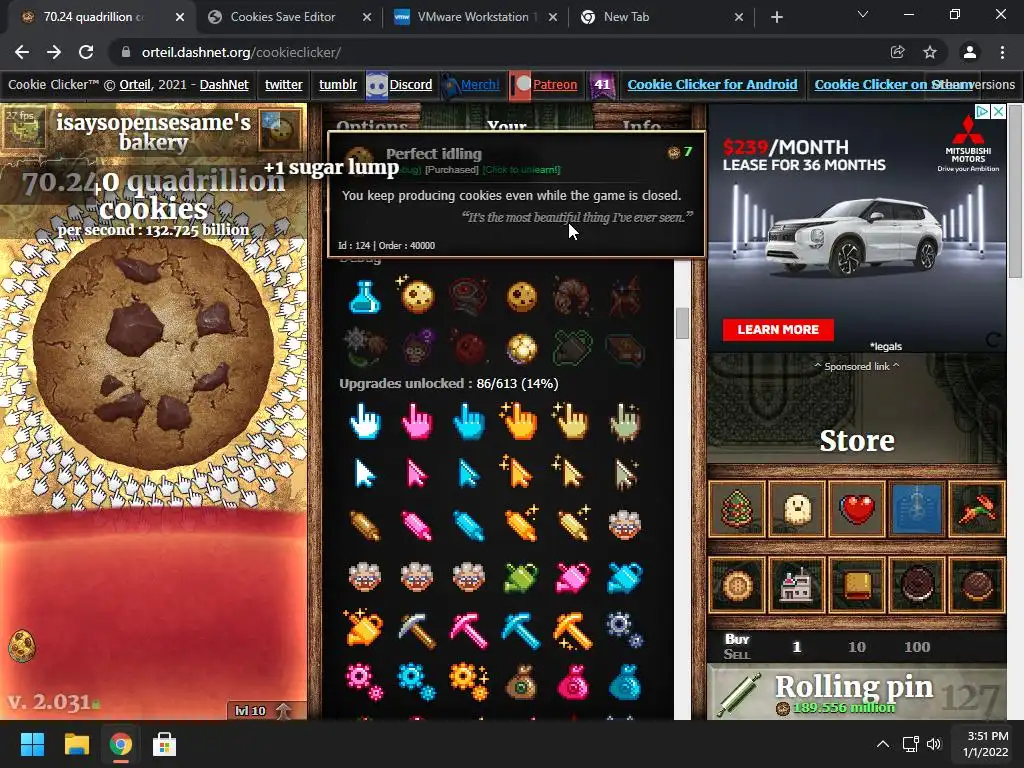
Task: Bookmark this page with the star
Action: point(930,52)
